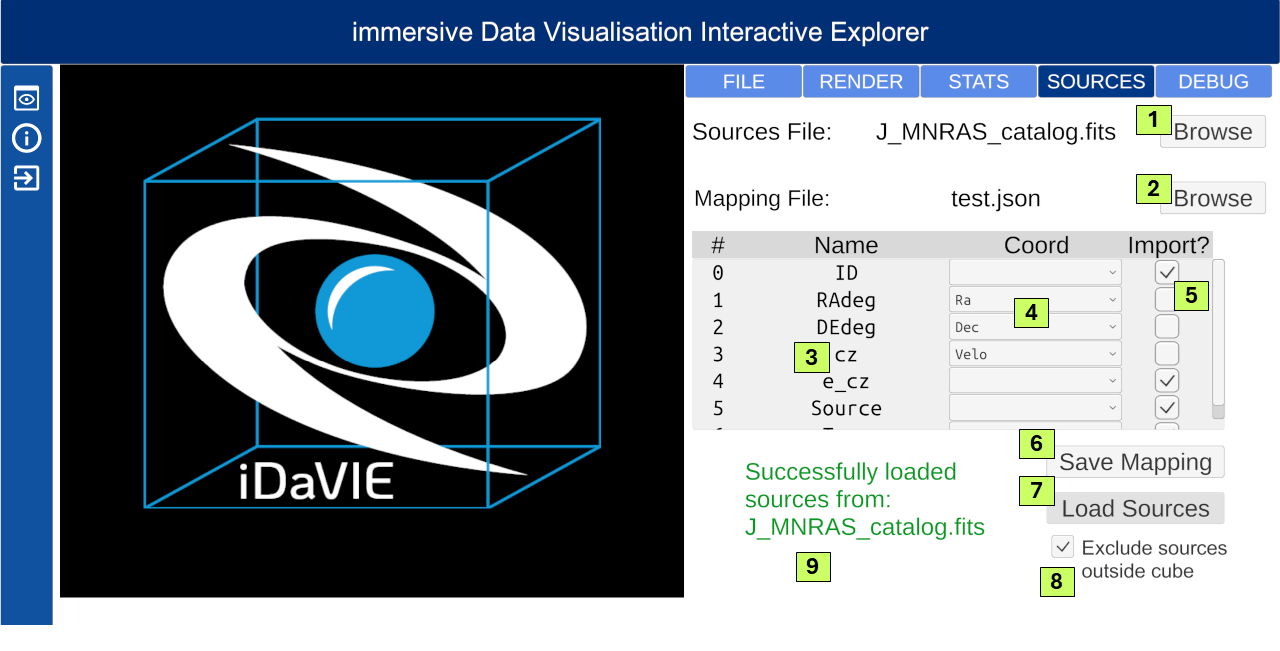1280x651 pixels.
Task: Click the e_cz column name
Action: [x=846, y=381]
